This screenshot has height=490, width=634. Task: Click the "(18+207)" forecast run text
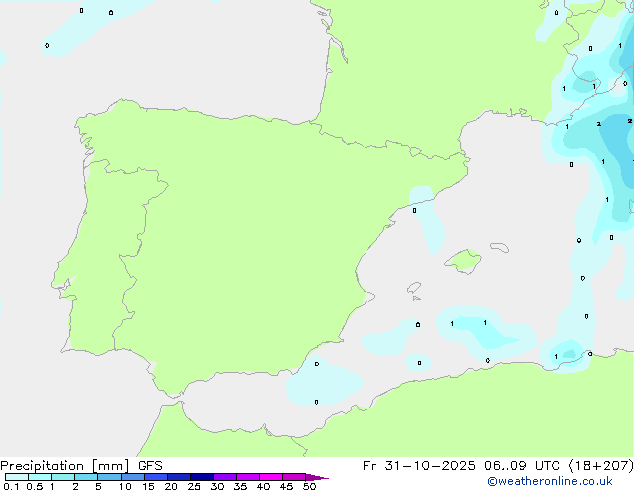(601, 466)
